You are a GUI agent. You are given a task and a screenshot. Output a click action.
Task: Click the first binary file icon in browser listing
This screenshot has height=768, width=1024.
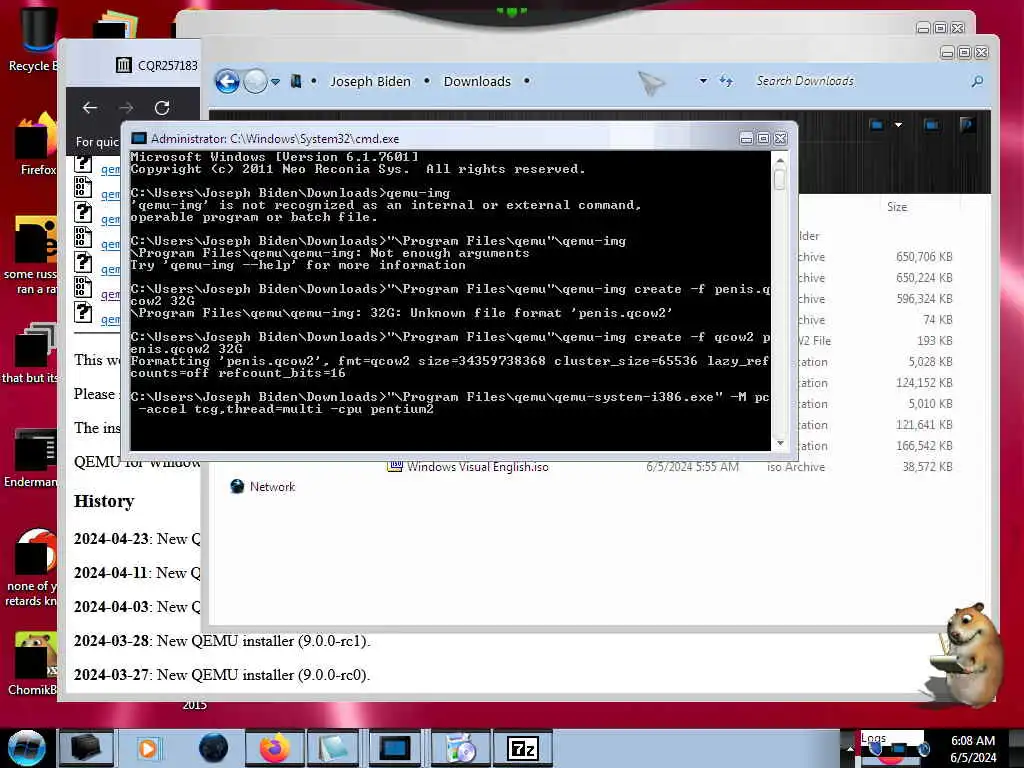pos(83,187)
